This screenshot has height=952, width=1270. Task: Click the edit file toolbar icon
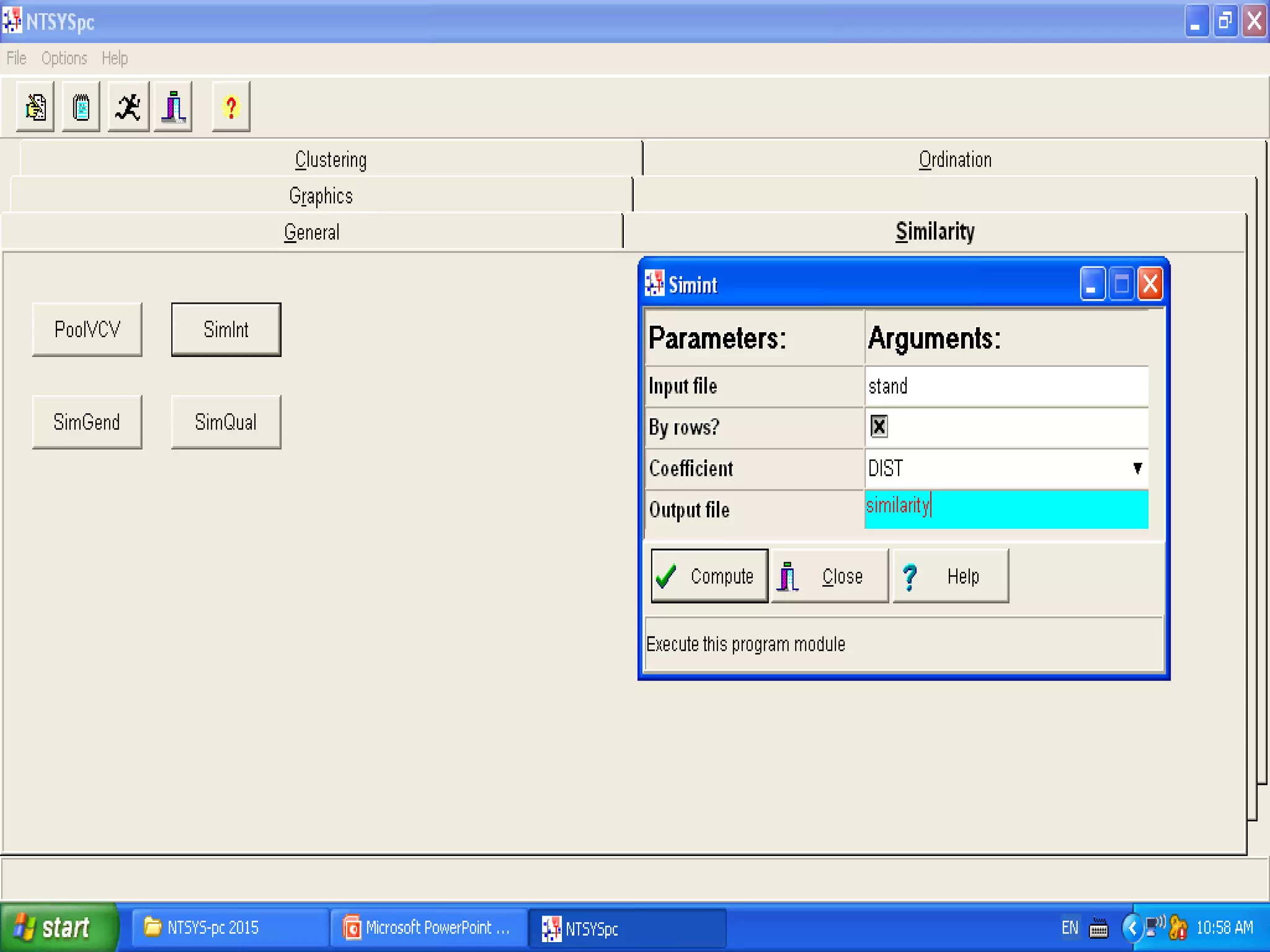[35, 107]
